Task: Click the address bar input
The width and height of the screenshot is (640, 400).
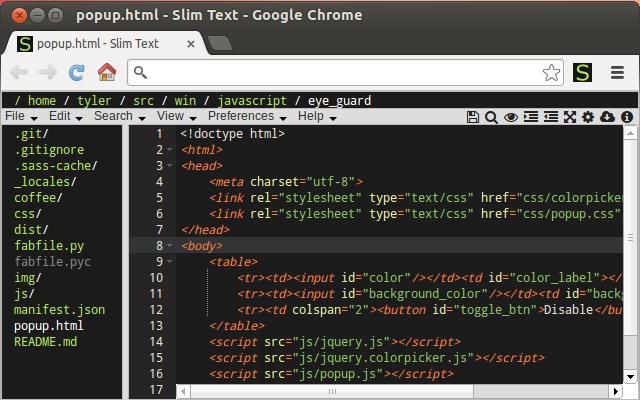Action: coord(345,73)
